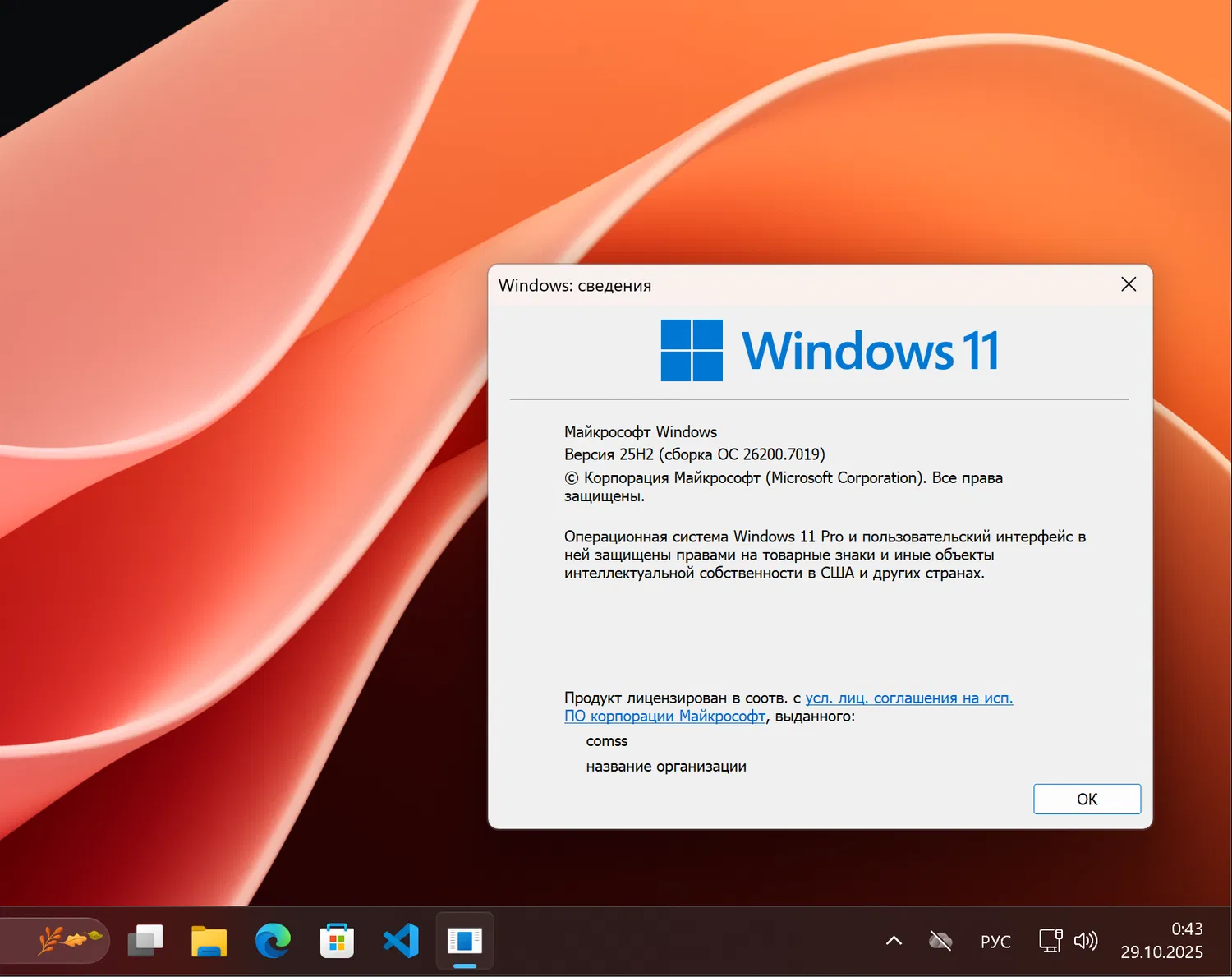1232x977 pixels.
Task: Select the active winver icon on the taskbar
Action: pyautogui.click(x=464, y=941)
